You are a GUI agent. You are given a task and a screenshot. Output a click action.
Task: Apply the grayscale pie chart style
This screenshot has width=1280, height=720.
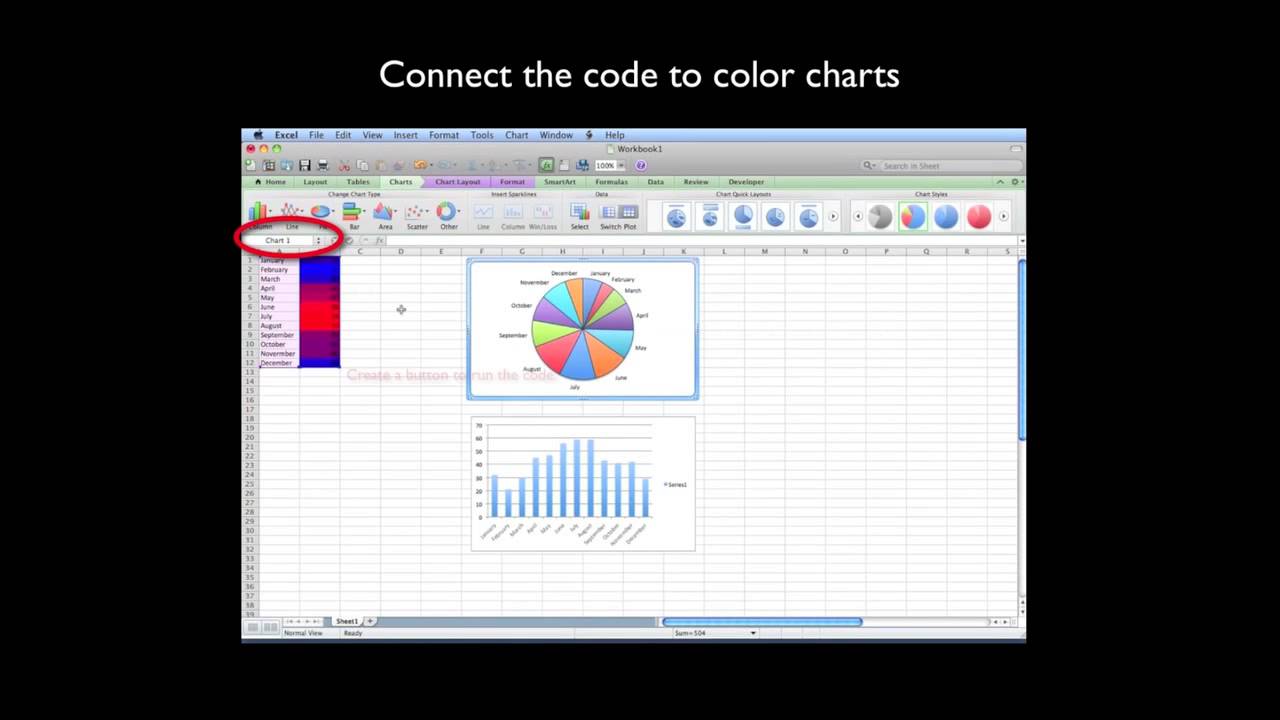tap(880, 216)
